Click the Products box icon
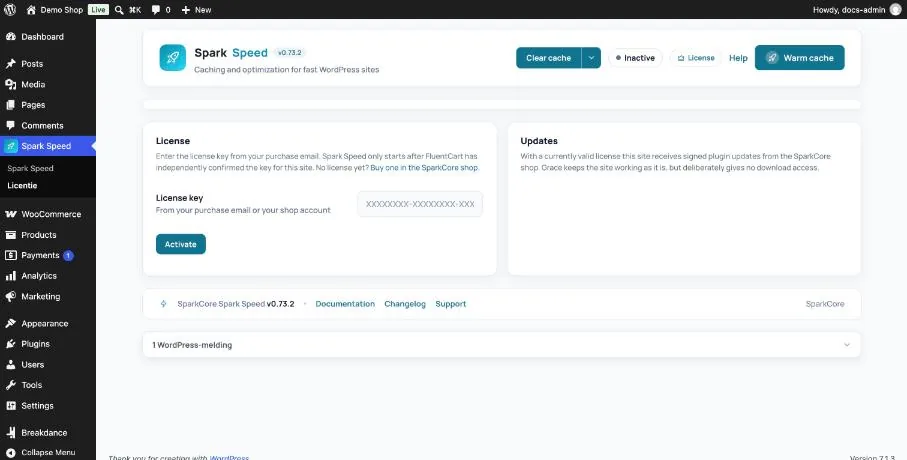The image size is (907, 460). pyautogui.click(x=10, y=235)
